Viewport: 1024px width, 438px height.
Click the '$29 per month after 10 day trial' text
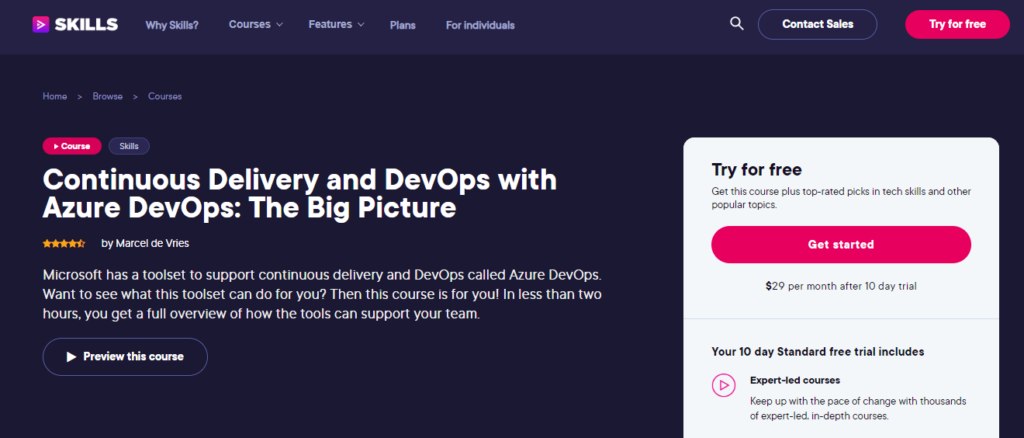841,286
